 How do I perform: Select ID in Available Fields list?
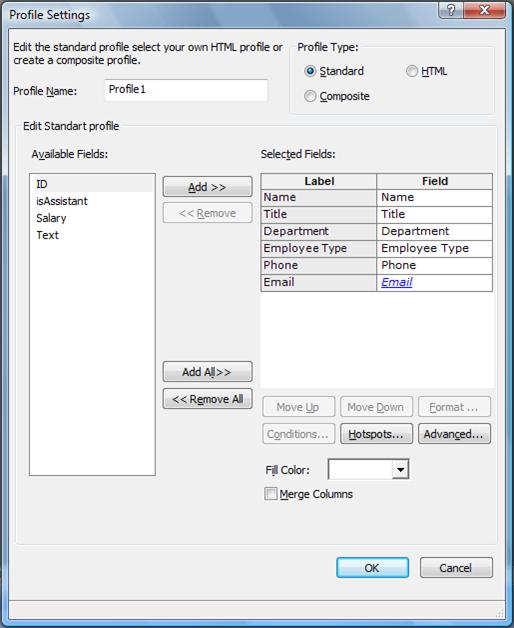93,184
